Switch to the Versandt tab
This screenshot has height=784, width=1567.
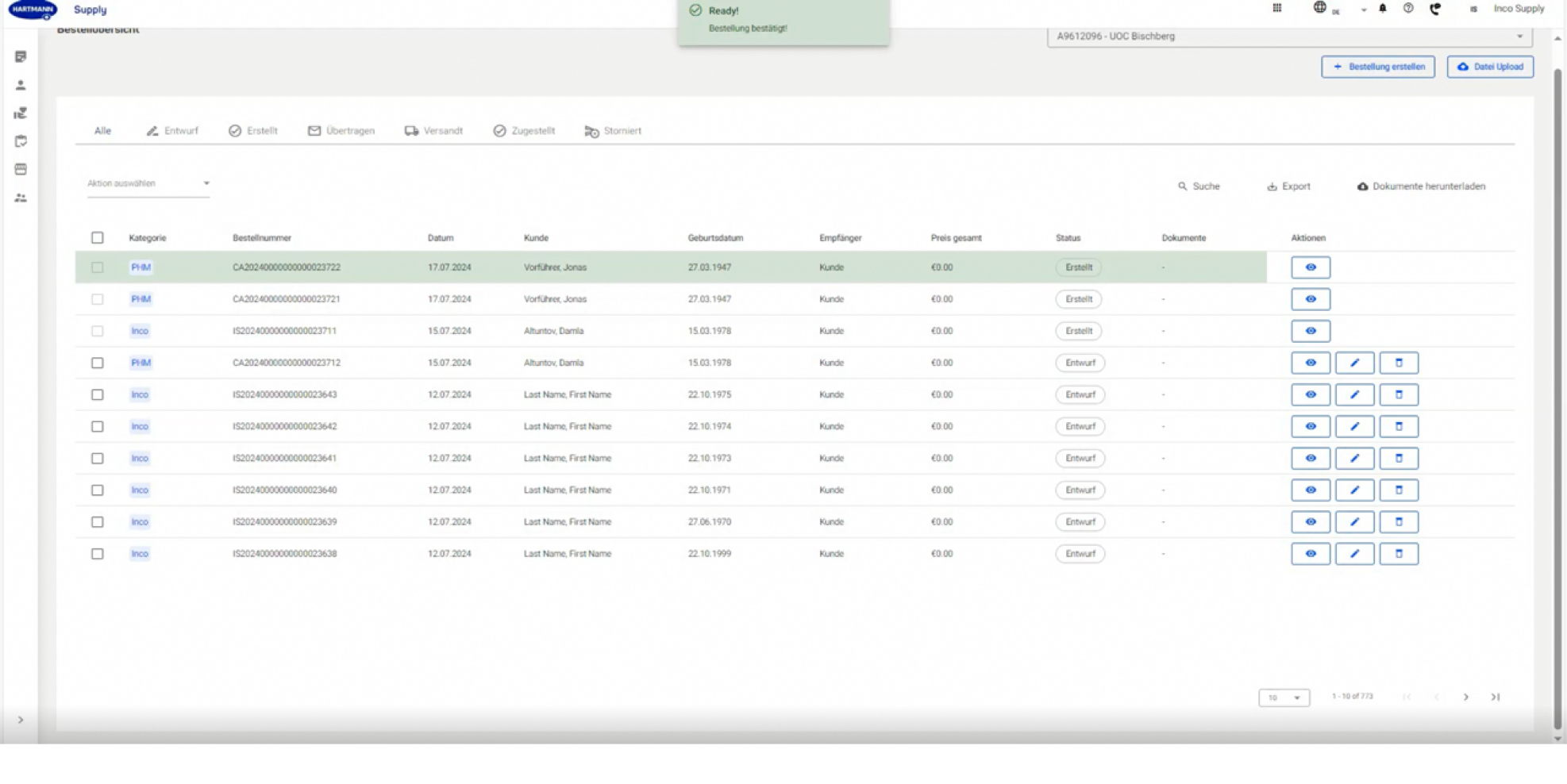(433, 131)
